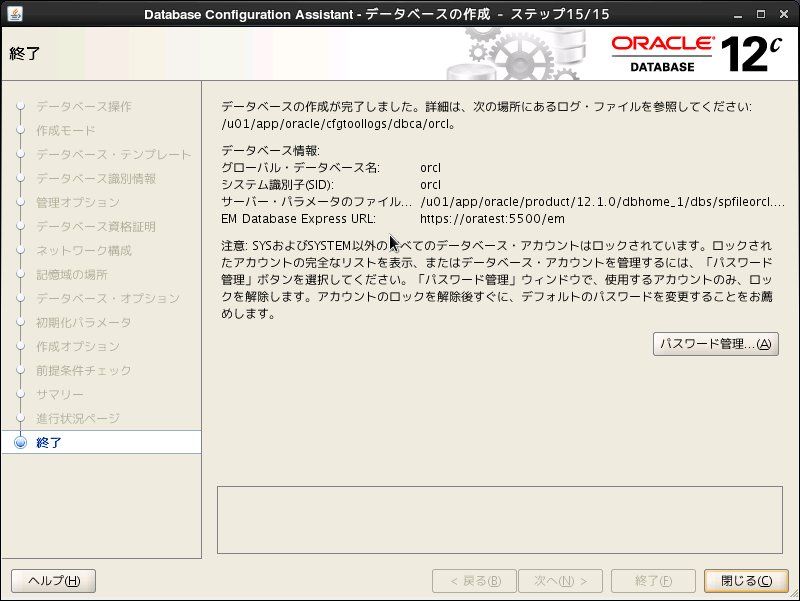This screenshot has width=800, height=601.
Task: Select the active 終了 step in sidebar
Action: pyautogui.click(x=102, y=442)
